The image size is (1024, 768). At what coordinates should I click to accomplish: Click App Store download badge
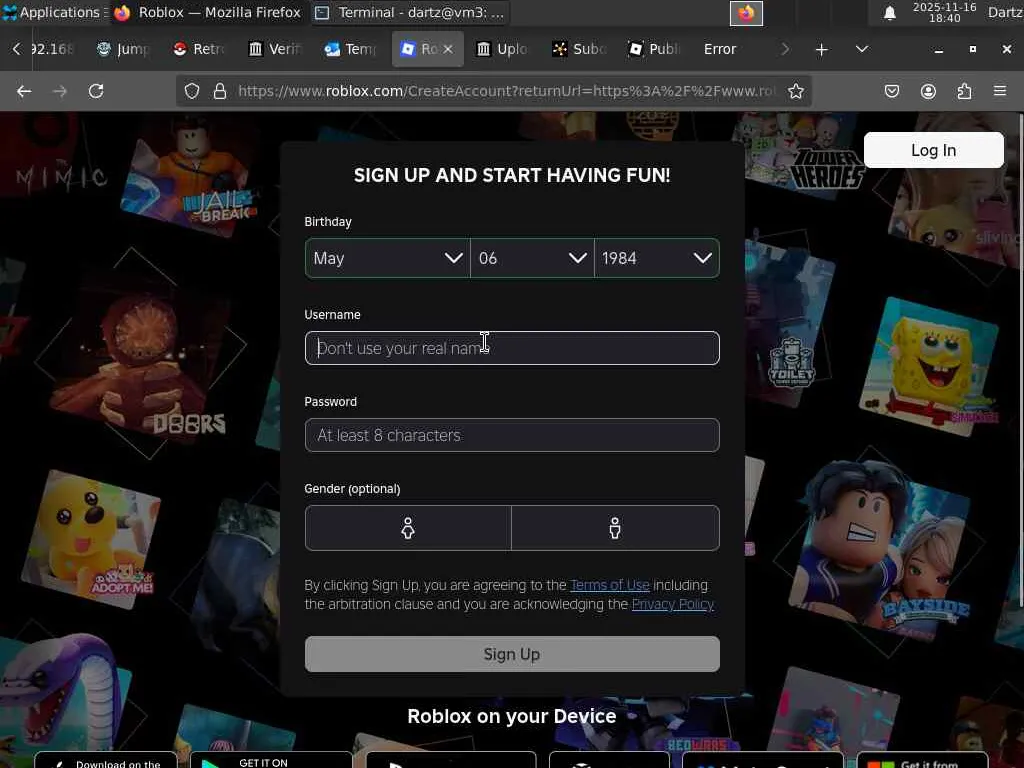(106, 760)
